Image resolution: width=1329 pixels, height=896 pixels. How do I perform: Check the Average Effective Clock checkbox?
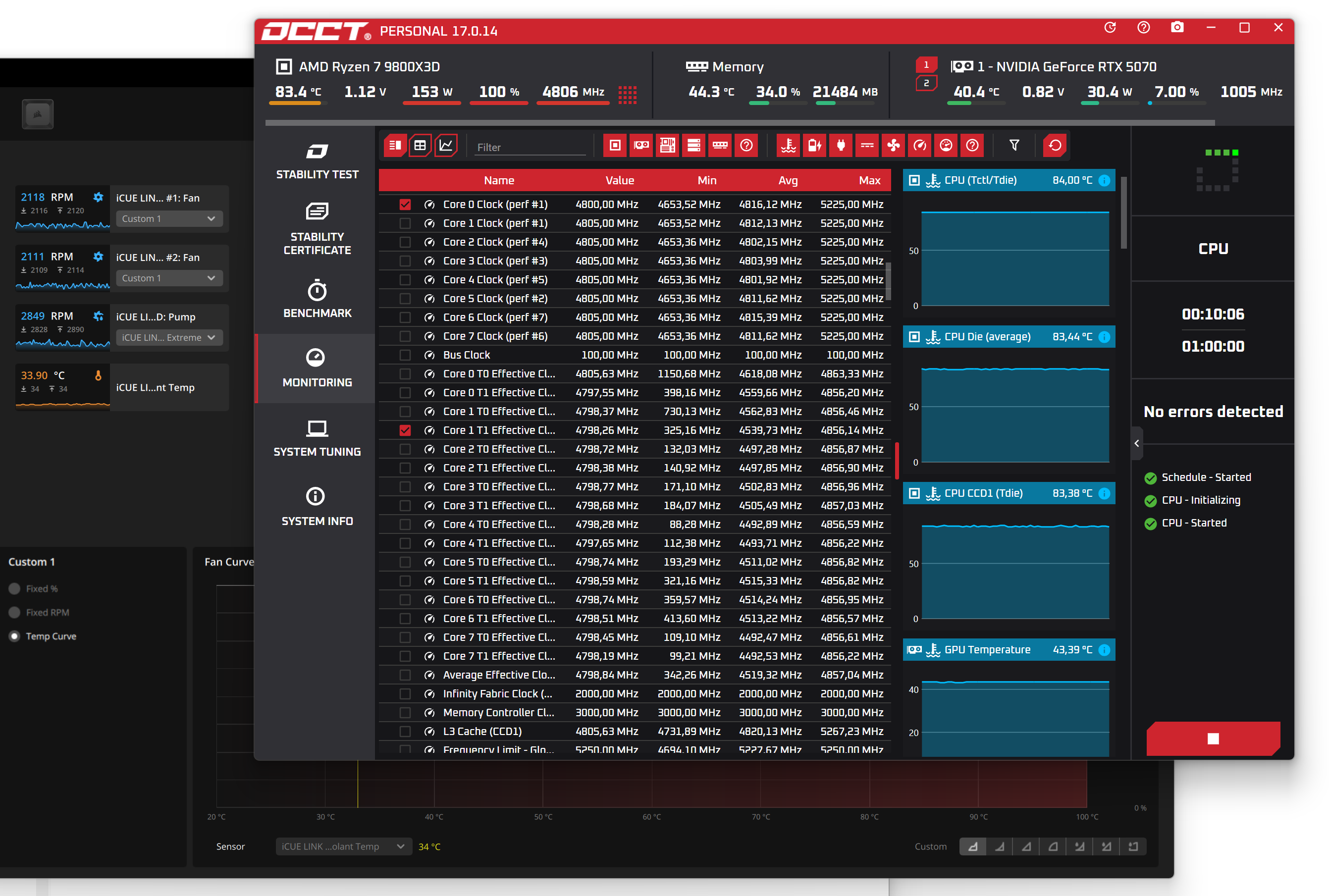pos(405,676)
